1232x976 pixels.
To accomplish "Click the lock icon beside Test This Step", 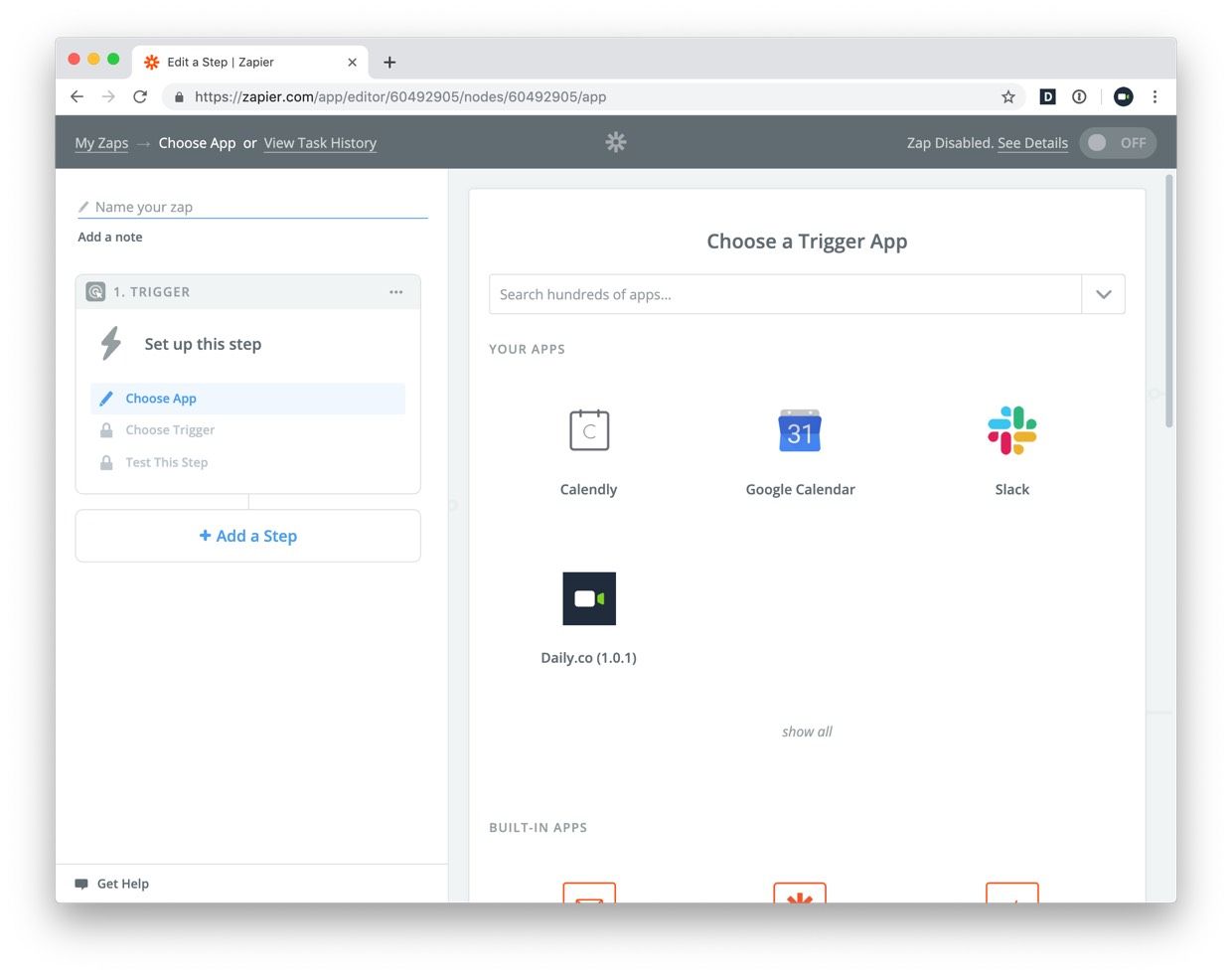I will 106,463.
